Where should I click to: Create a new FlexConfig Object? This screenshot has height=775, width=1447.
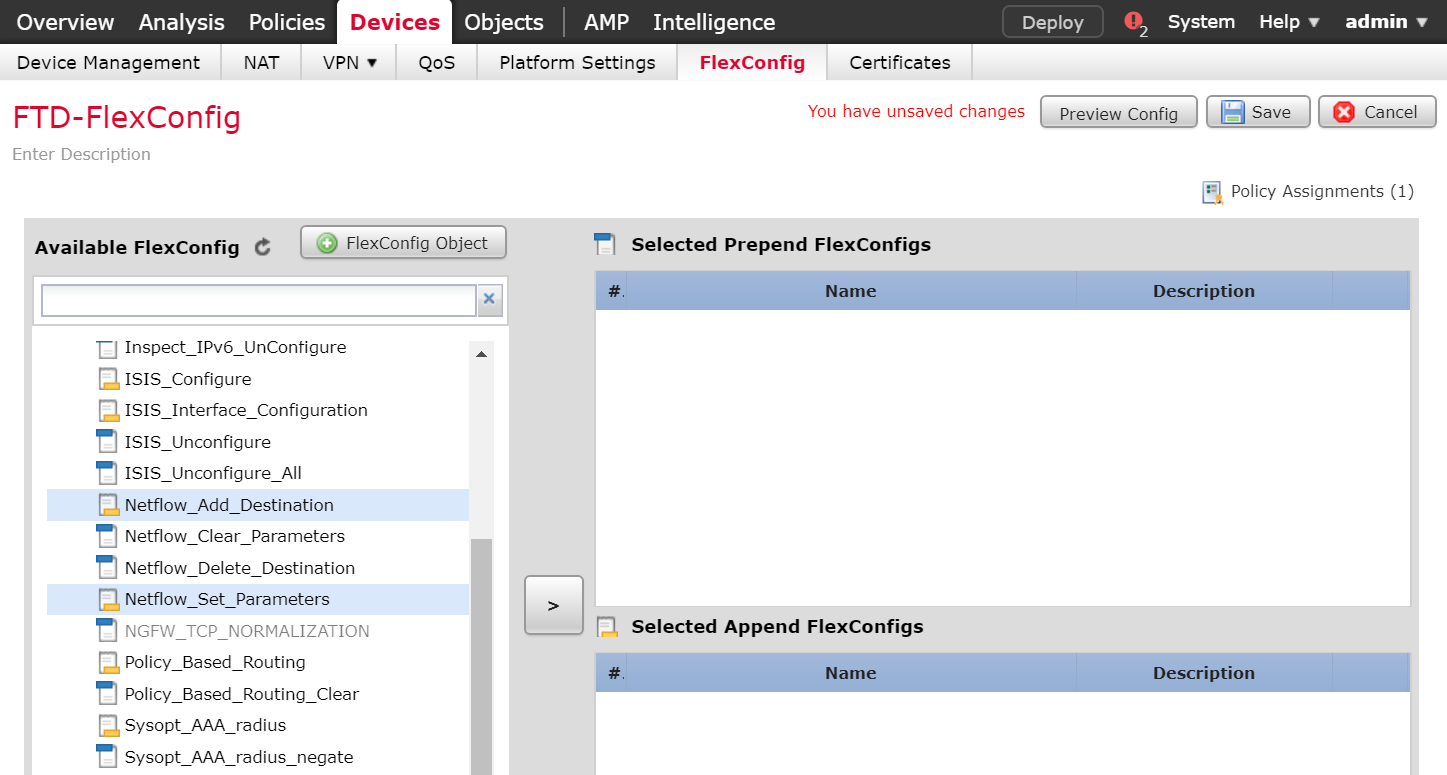[404, 243]
